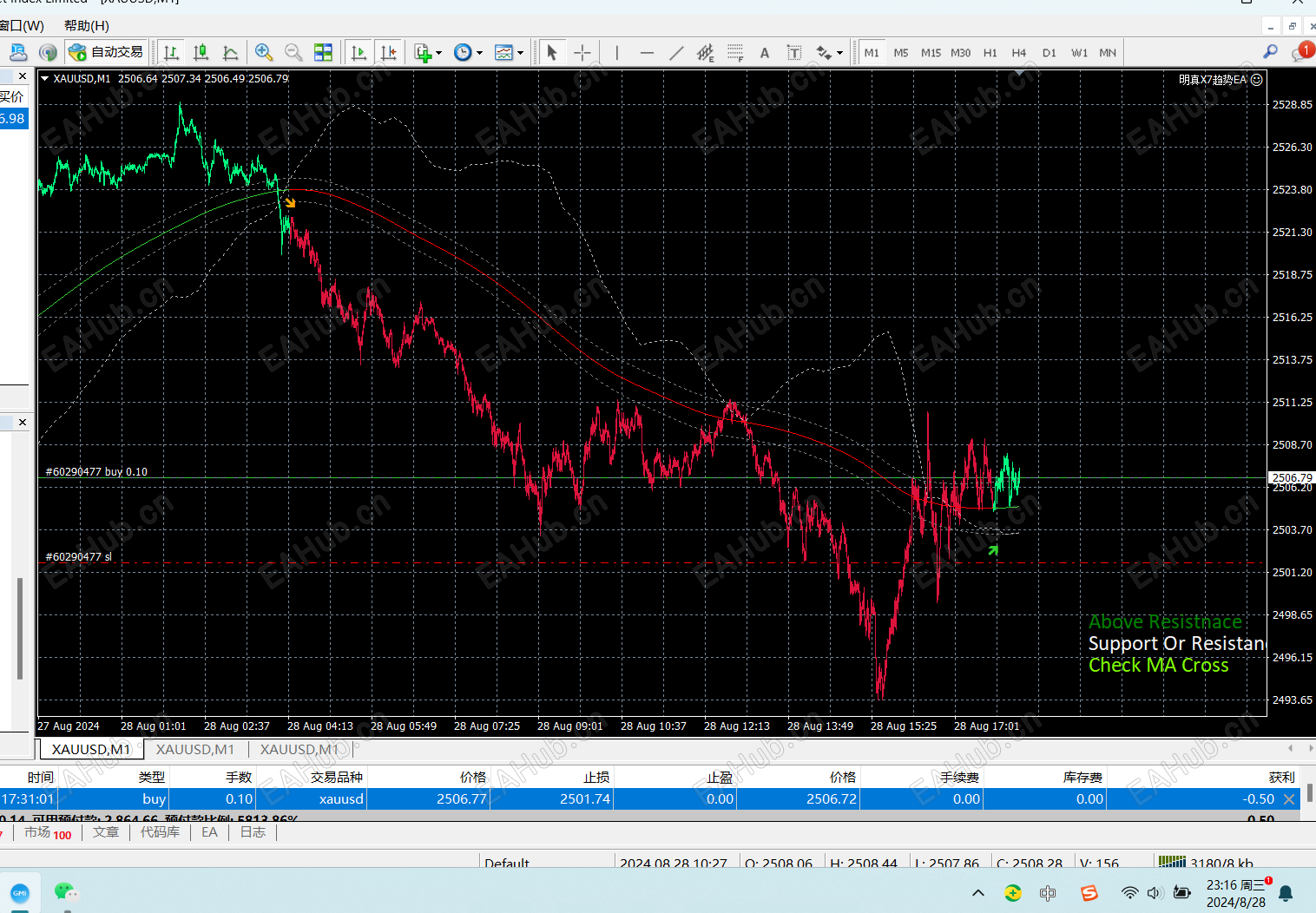Select the trendline drawing tool
Screen dimensions: 1316x913
676,53
